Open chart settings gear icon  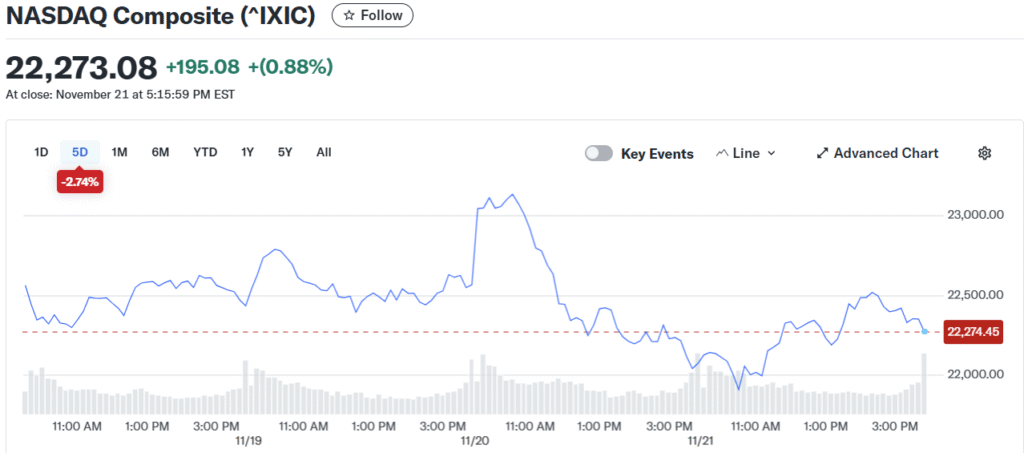pyautogui.click(x=984, y=153)
